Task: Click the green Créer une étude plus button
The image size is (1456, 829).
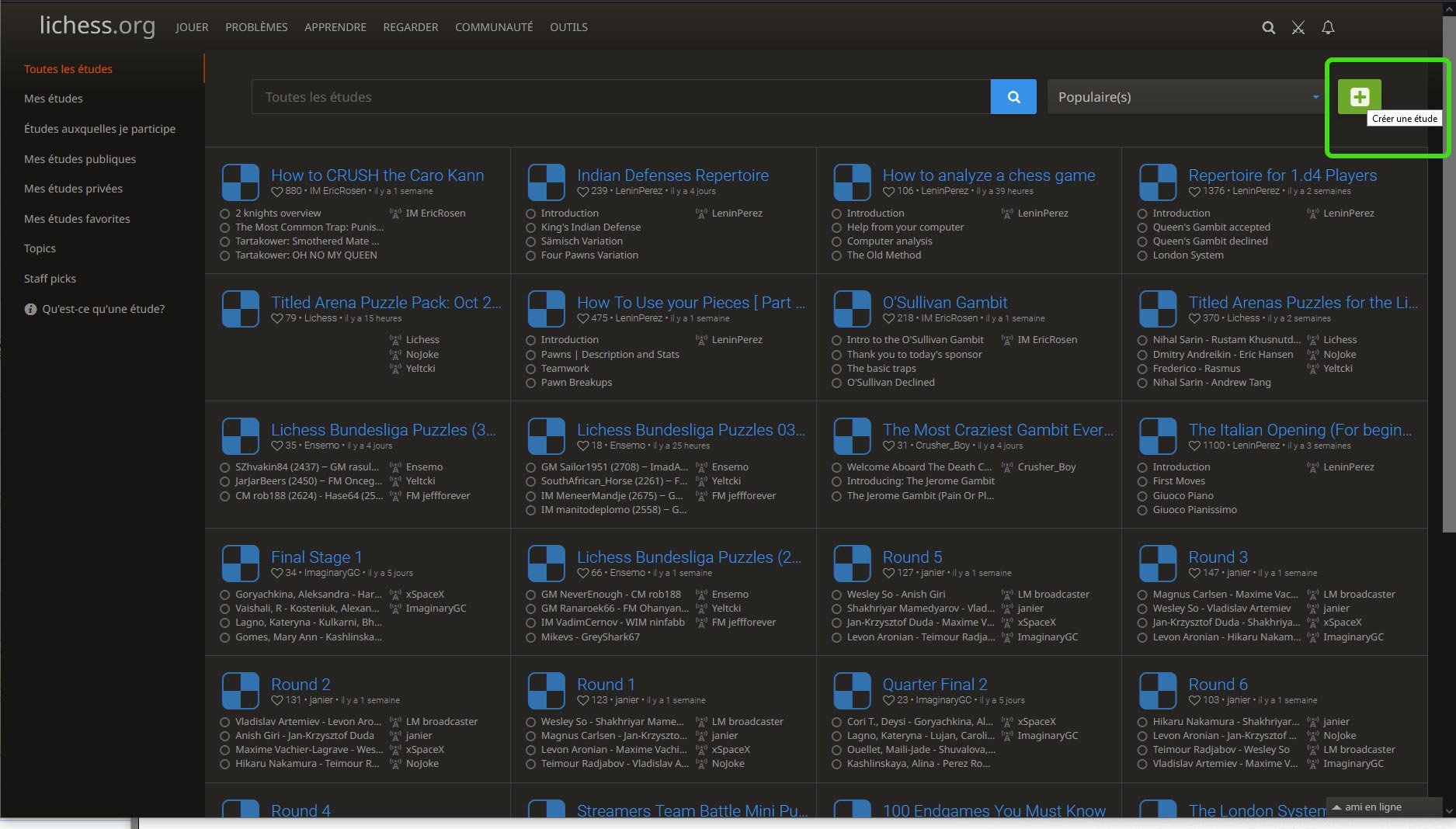Action: tap(1359, 97)
